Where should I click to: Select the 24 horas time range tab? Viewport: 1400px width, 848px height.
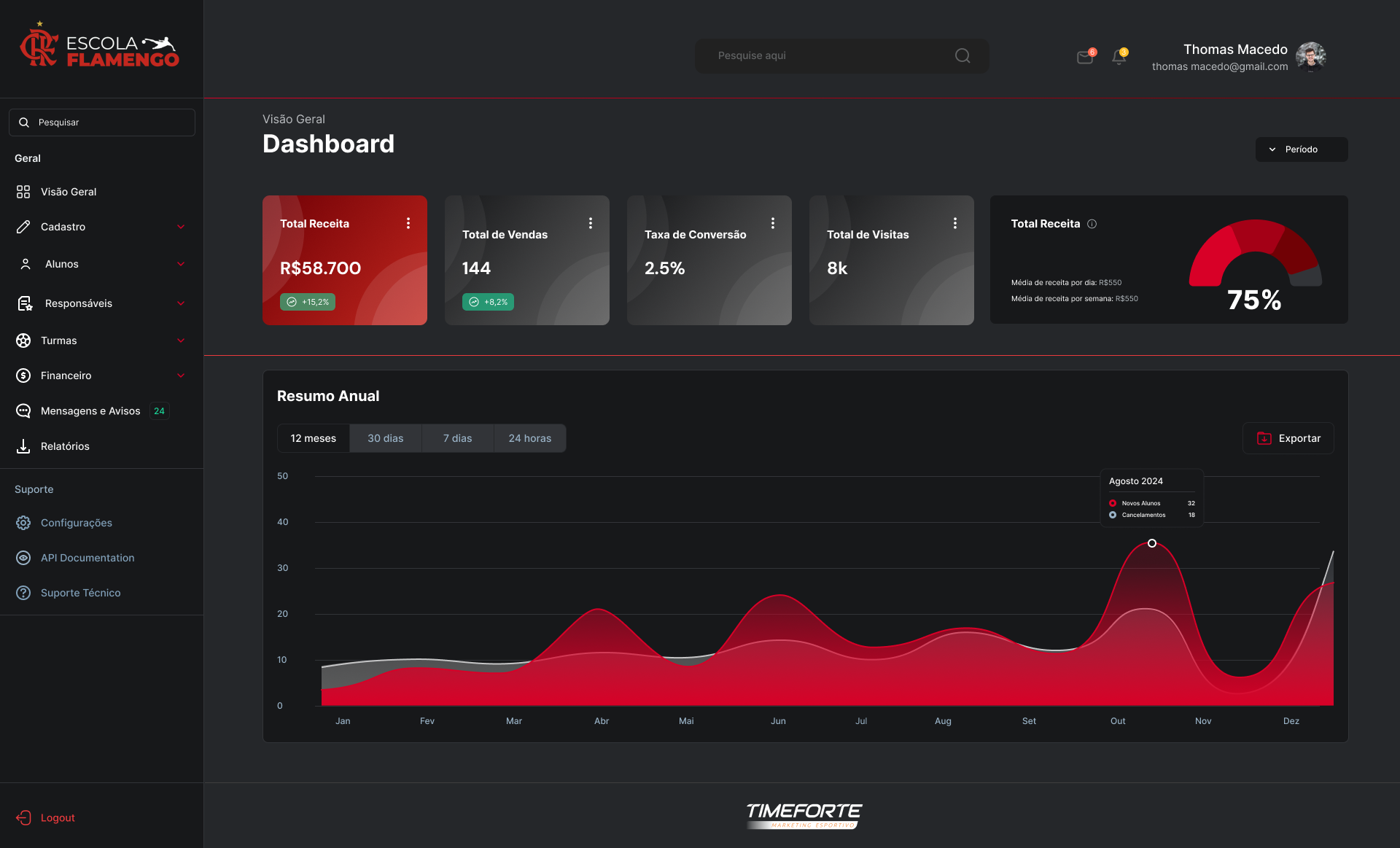530,438
